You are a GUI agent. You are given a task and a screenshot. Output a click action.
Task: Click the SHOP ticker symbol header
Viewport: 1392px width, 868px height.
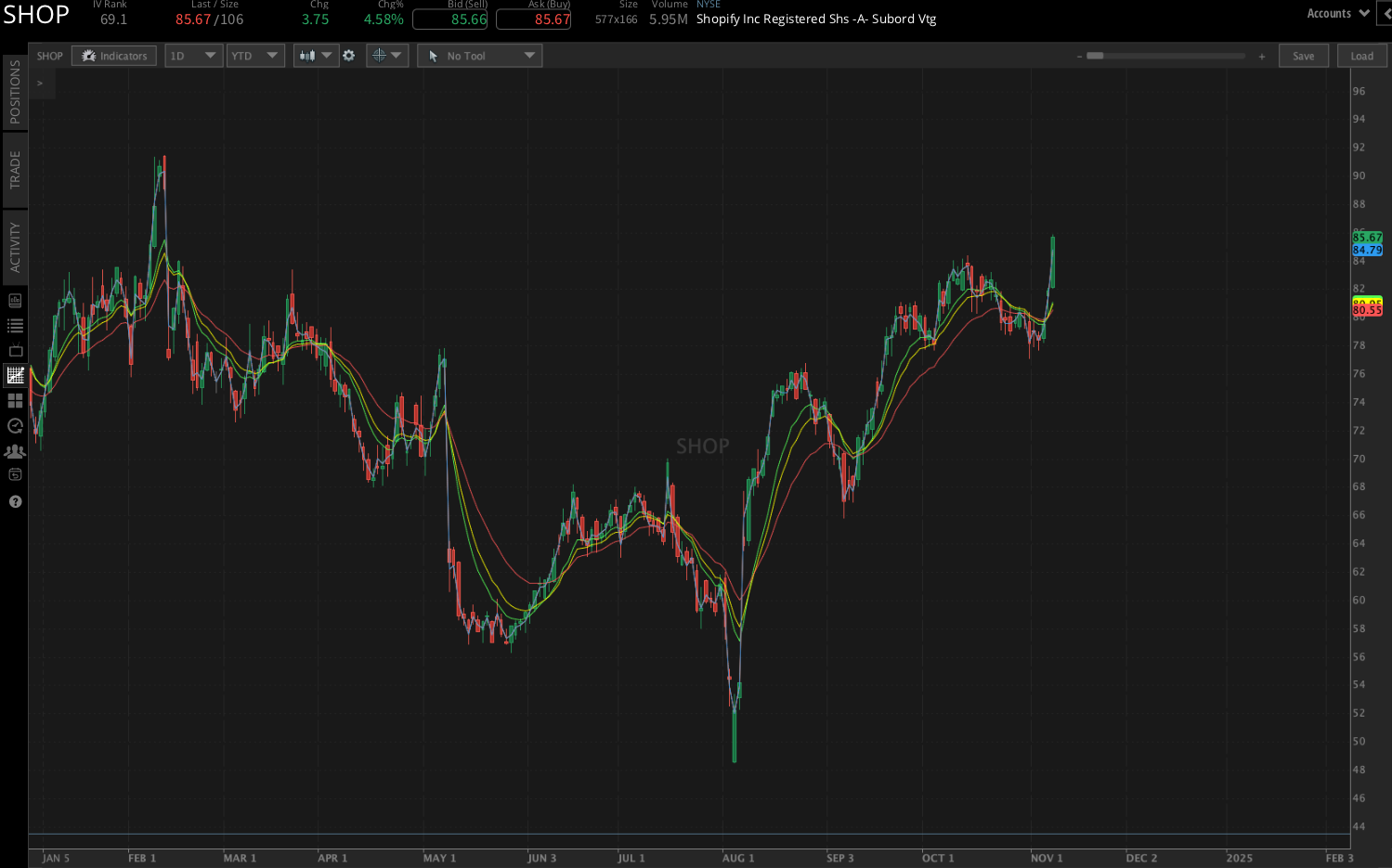(36, 15)
